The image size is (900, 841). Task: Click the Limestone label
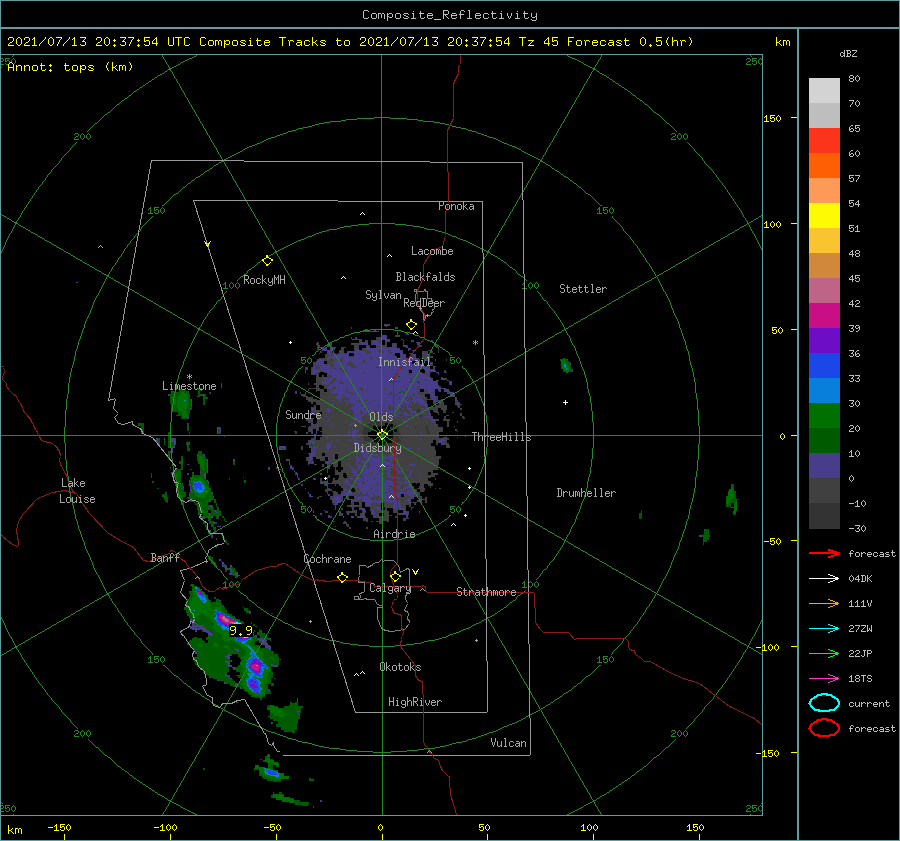coord(189,386)
